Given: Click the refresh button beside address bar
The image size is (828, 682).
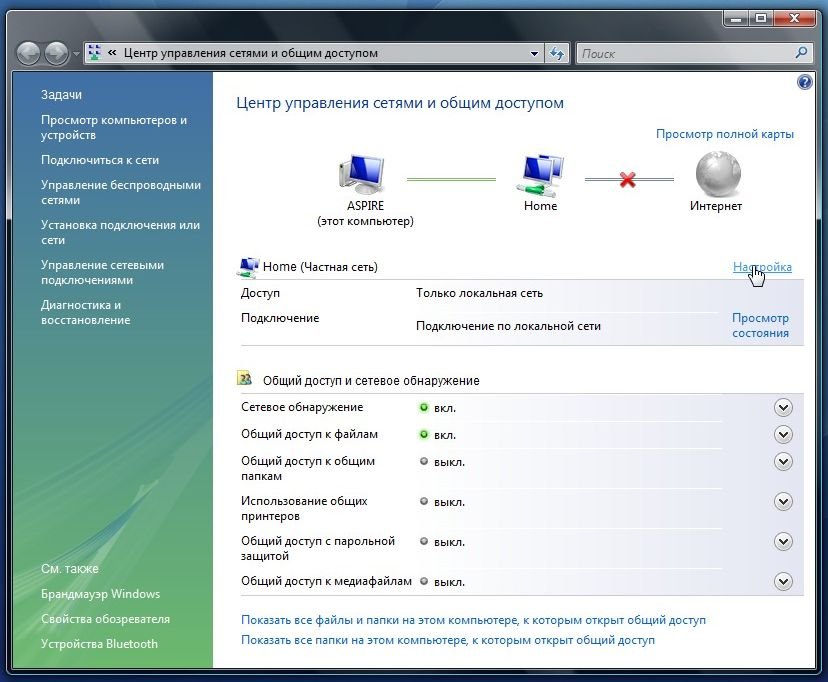Looking at the screenshot, I should pyautogui.click(x=558, y=53).
